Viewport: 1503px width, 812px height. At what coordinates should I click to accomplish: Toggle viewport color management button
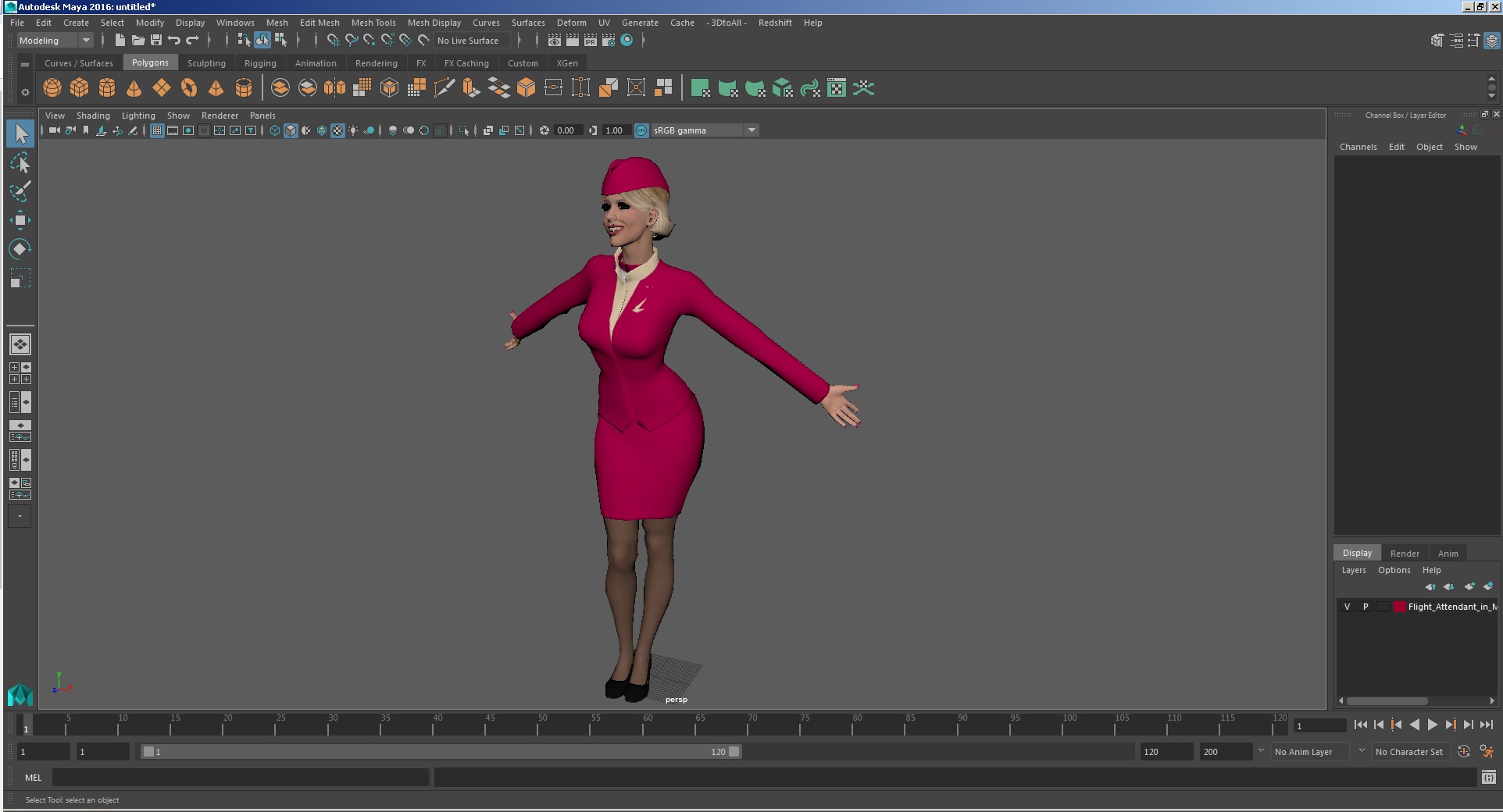coord(641,130)
